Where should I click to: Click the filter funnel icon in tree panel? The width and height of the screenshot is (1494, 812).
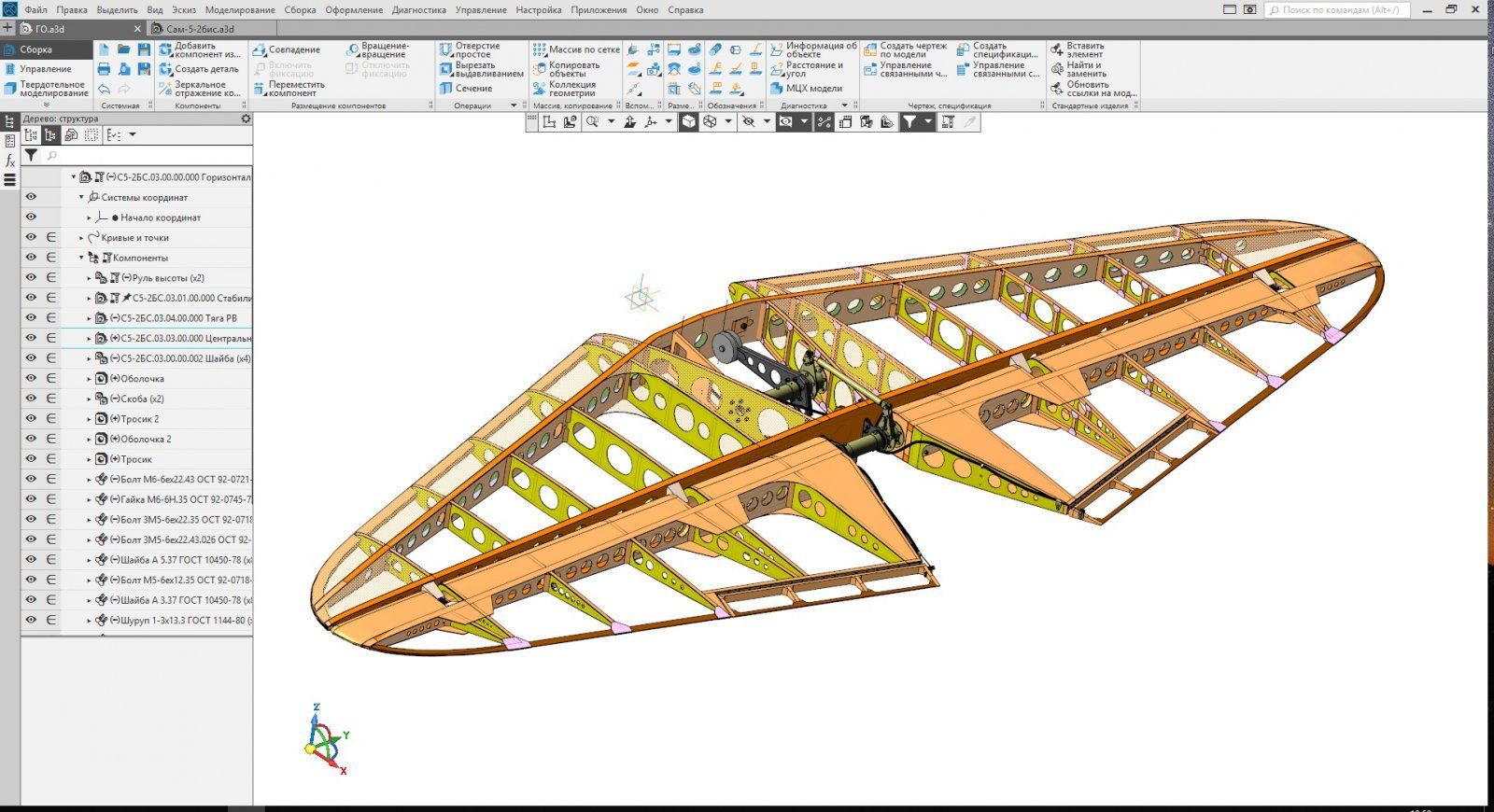pos(31,156)
